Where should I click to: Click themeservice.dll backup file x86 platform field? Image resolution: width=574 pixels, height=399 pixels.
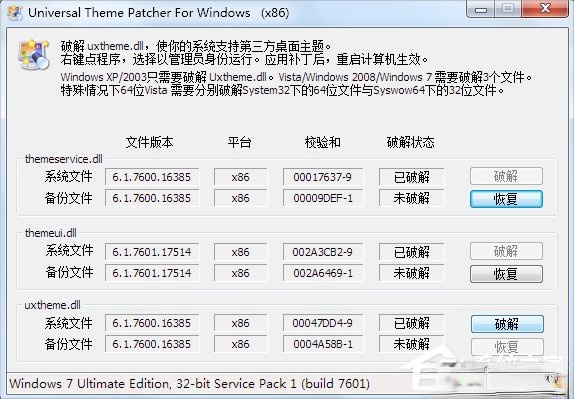(x=241, y=198)
